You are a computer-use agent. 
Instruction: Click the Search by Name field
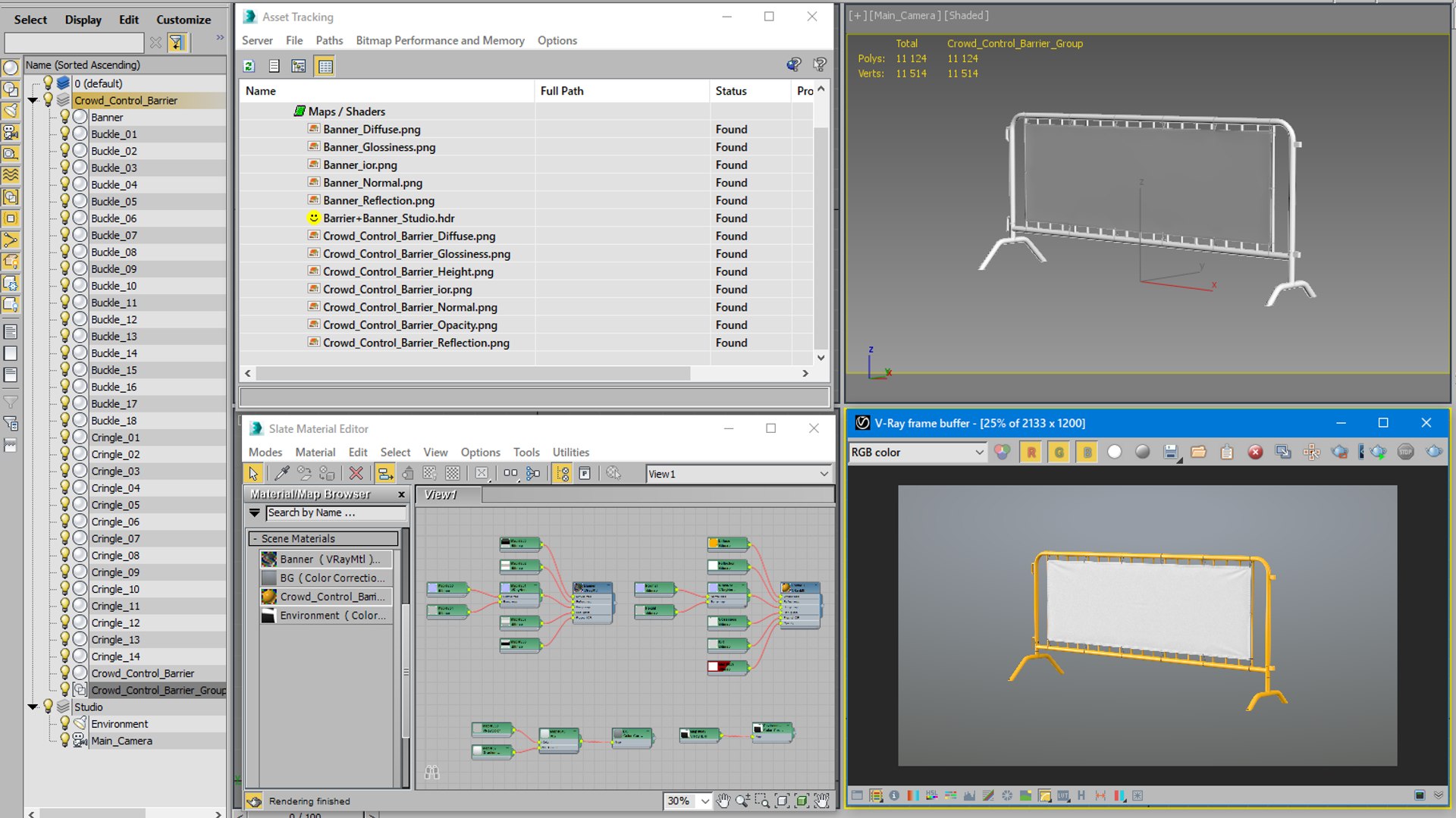pos(336,513)
